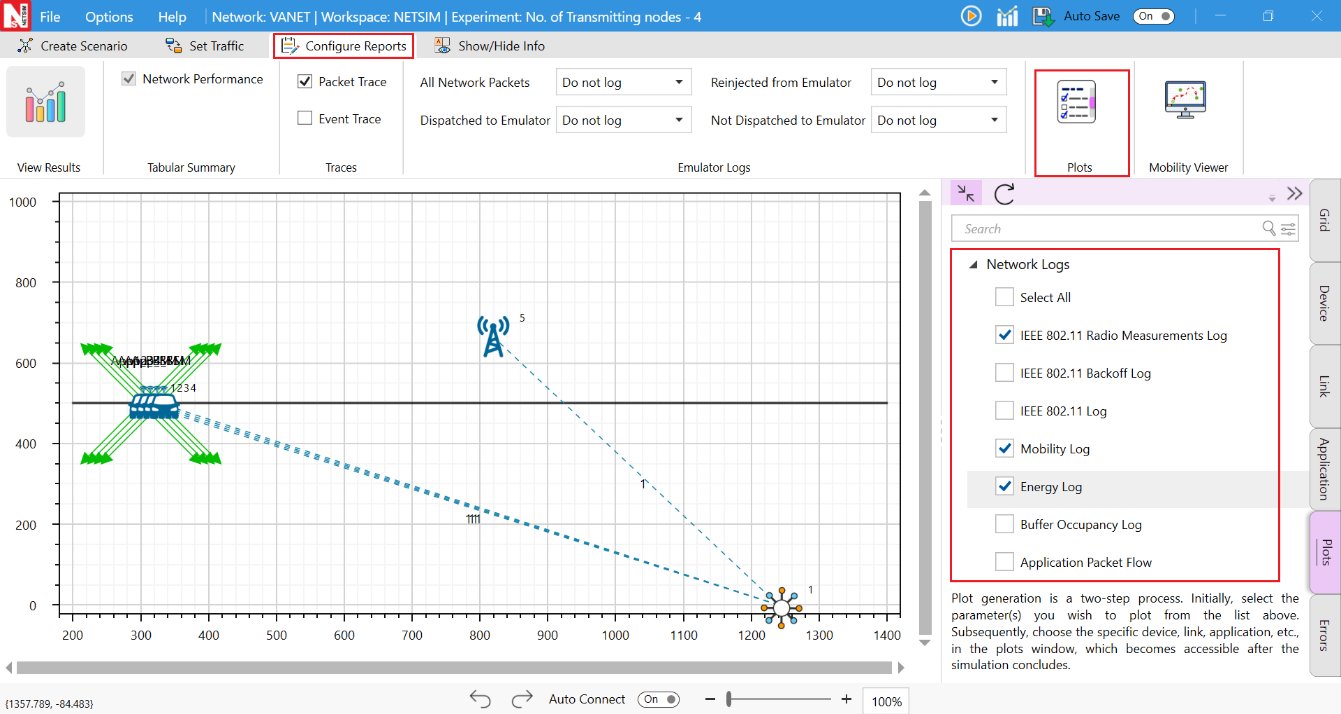The width and height of the screenshot is (1341, 714).
Task: Uncheck the Mobility Log checkbox
Action: pyautogui.click(x=1004, y=449)
